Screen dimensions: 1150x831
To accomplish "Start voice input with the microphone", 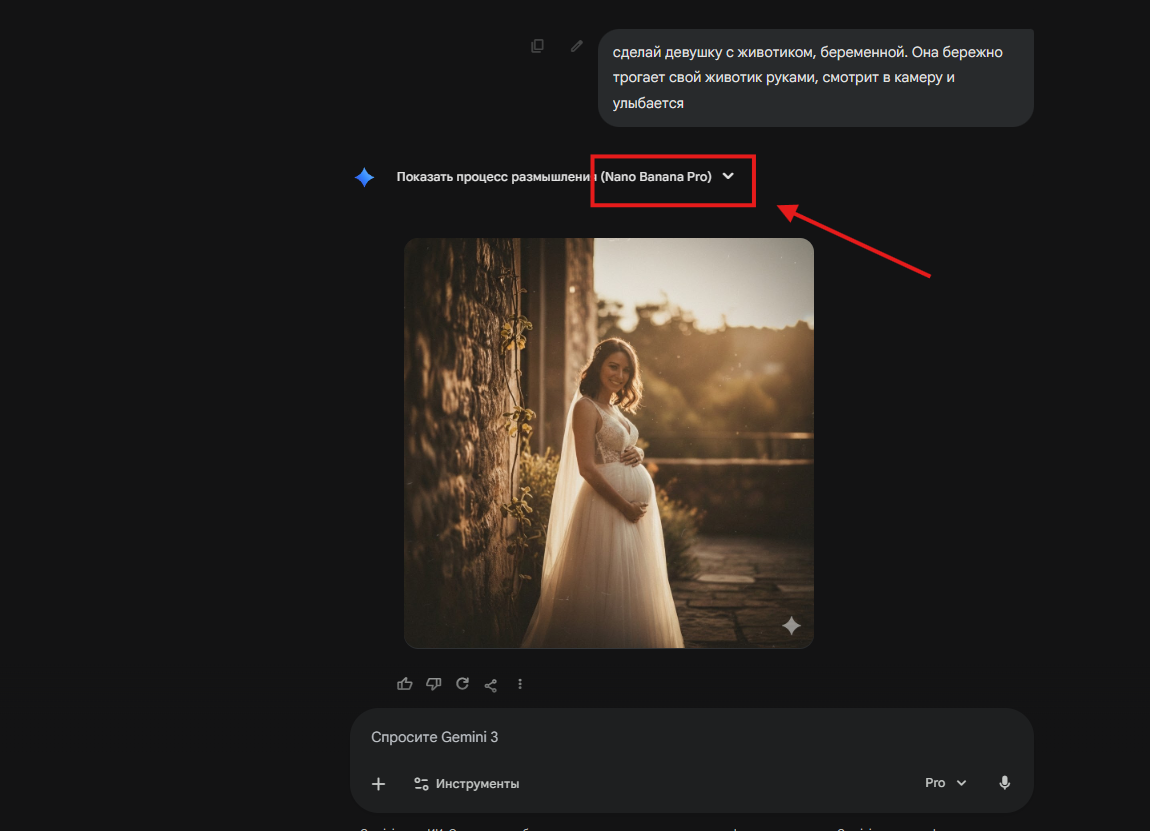I will click(x=1004, y=783).
